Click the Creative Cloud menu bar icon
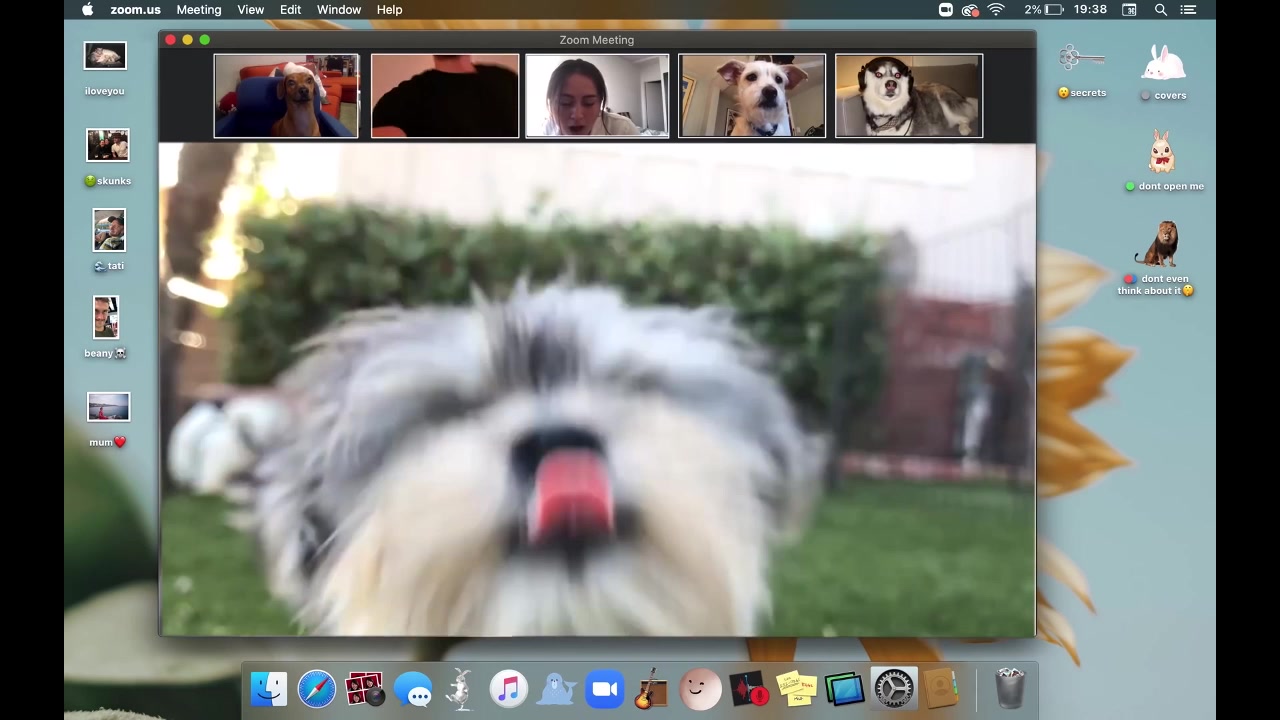This screenshot has width=1280, height=720. point(970,10)
